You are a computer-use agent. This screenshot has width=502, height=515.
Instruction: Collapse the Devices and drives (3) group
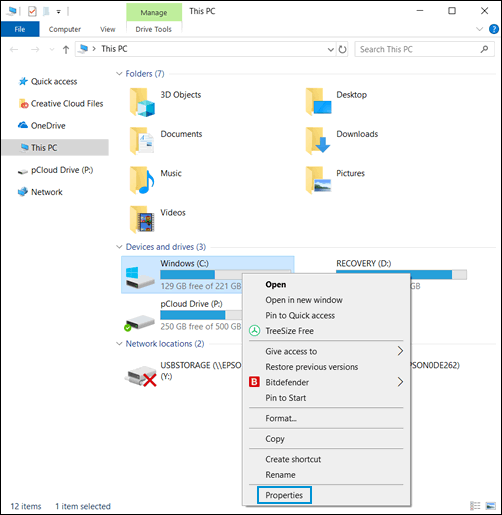[119, 247]
